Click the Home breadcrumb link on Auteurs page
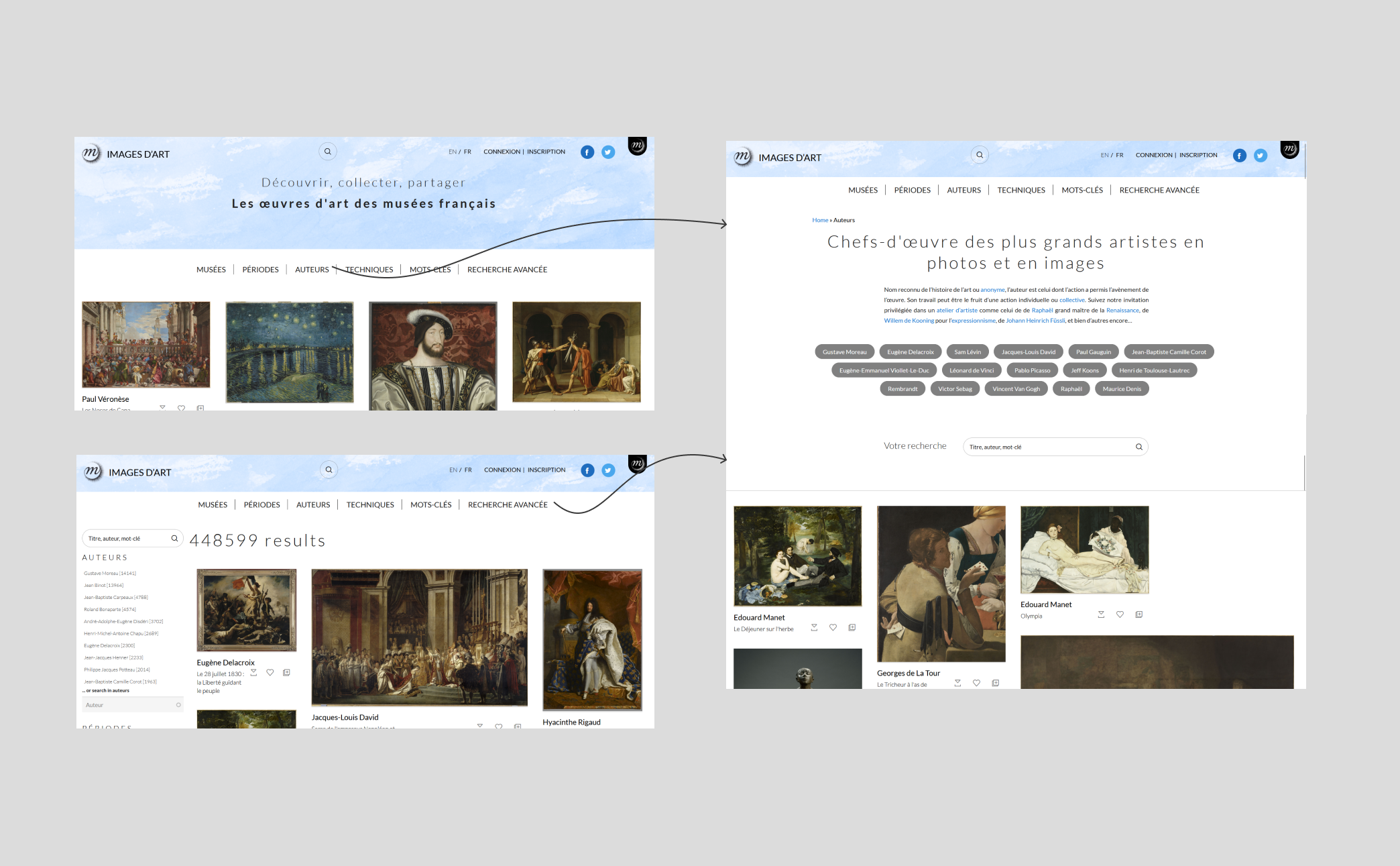 tap(820, 220)
